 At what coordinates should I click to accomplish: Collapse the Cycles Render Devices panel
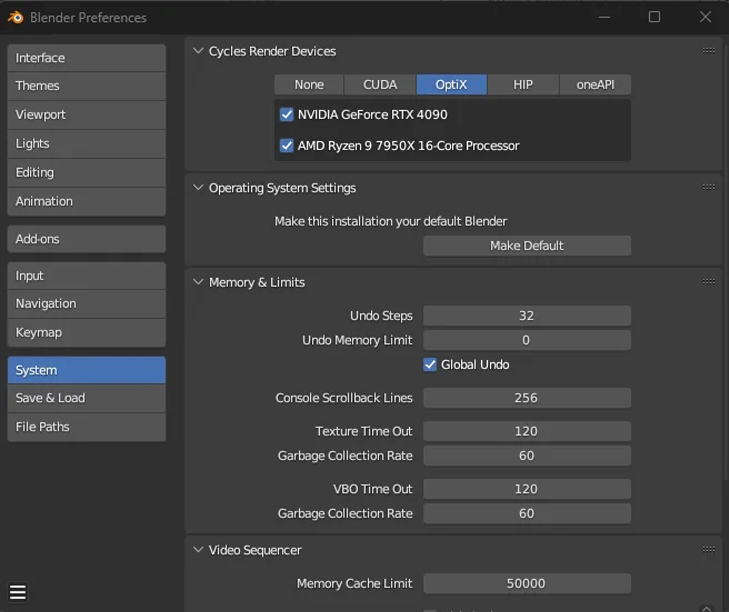click(198, 51)
